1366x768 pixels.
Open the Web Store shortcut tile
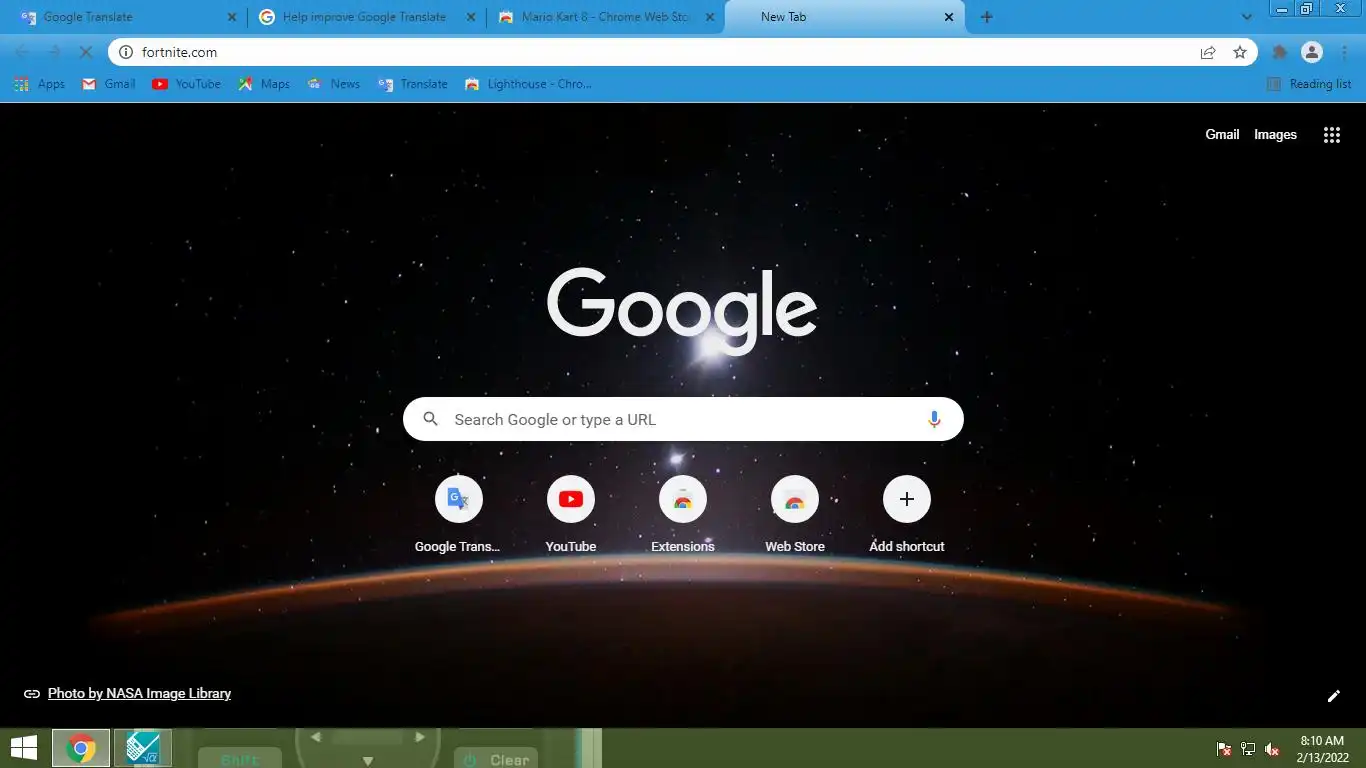pyautogui.click(x=795, y=514)
